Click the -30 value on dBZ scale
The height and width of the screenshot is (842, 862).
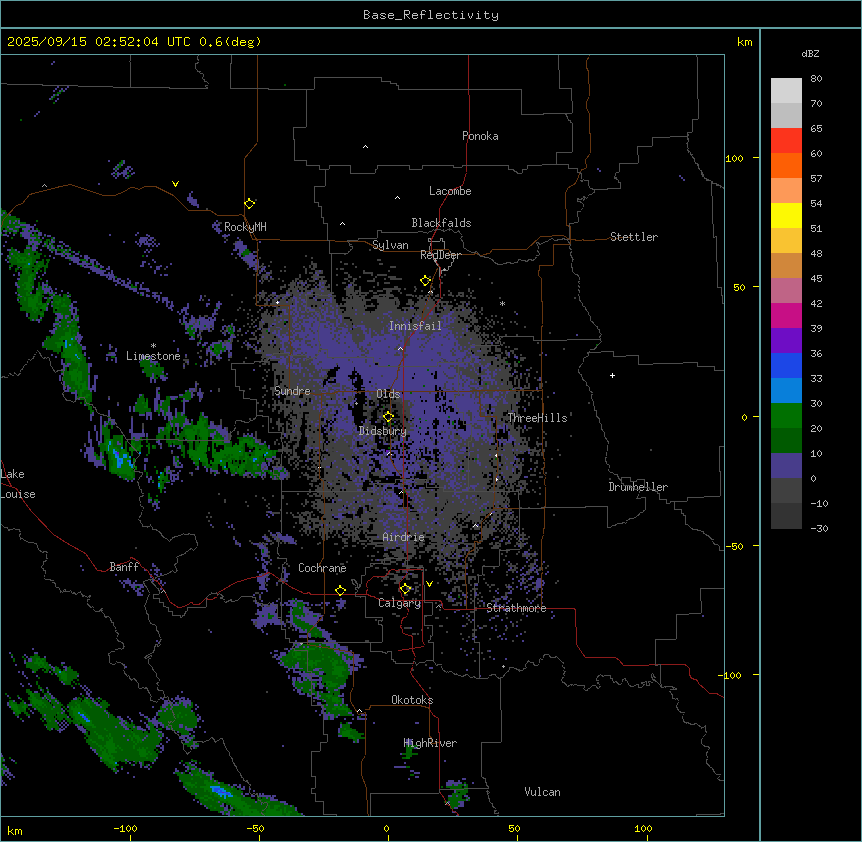click(x=819, y=529)
